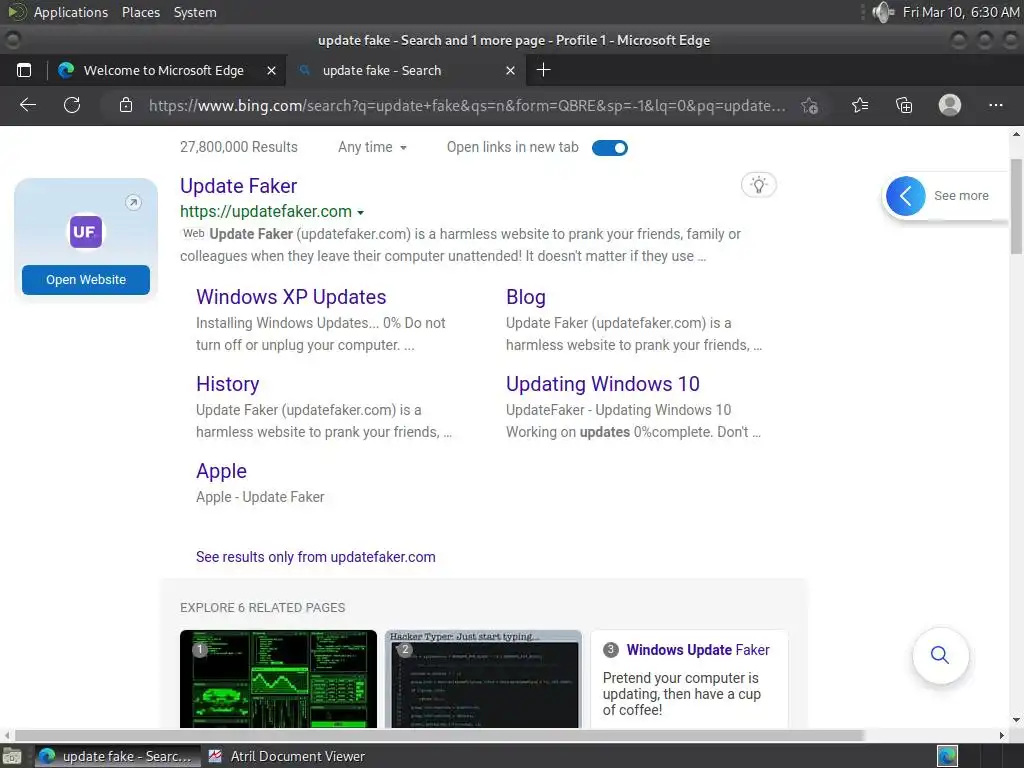Open the Windows Update Faker related page

[x=698, y=650]
